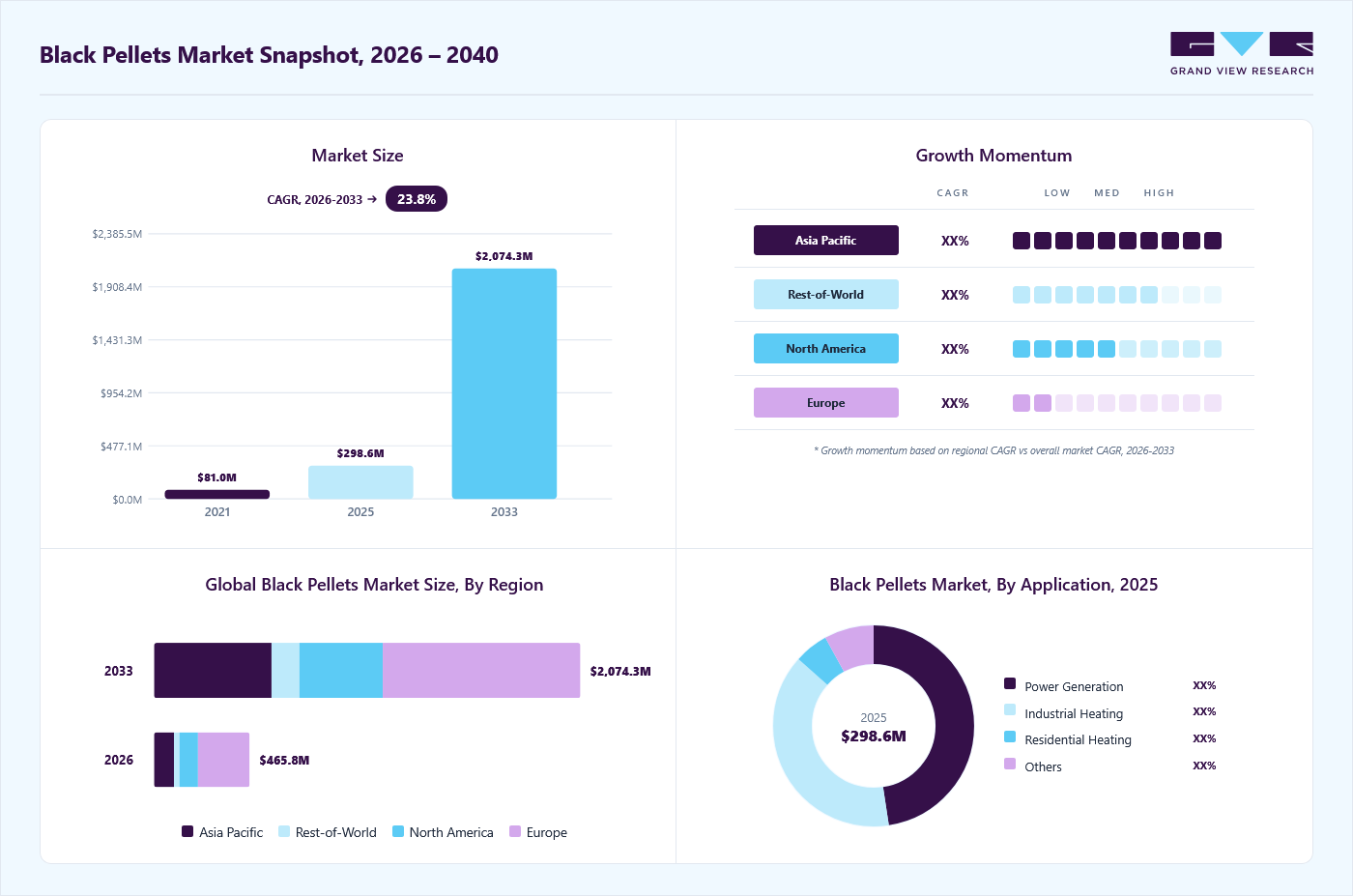1353x896 pixels.
Task: Click the Rest-of-World legend swatch
Action: point(284,831)
